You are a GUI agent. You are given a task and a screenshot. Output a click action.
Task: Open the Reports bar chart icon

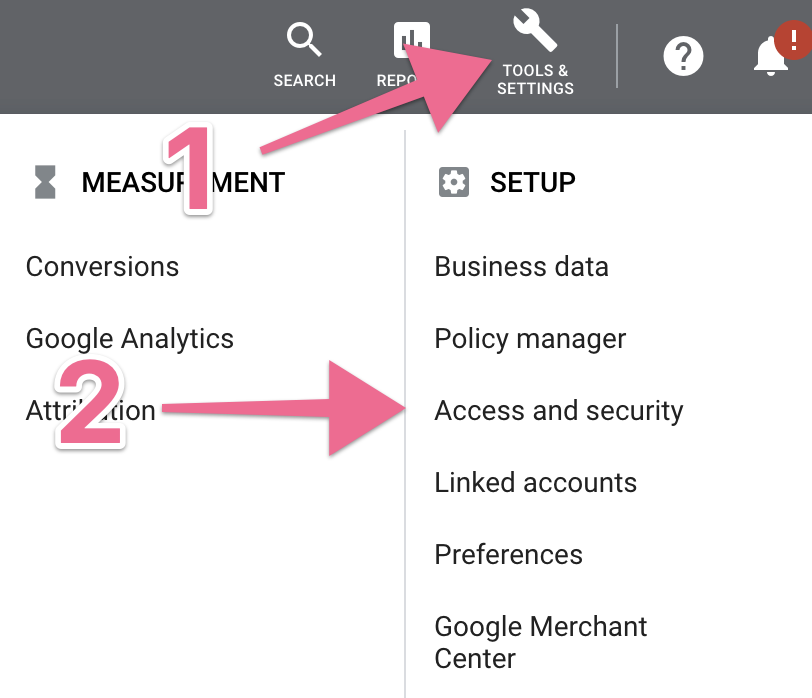[x=411, y=40]
